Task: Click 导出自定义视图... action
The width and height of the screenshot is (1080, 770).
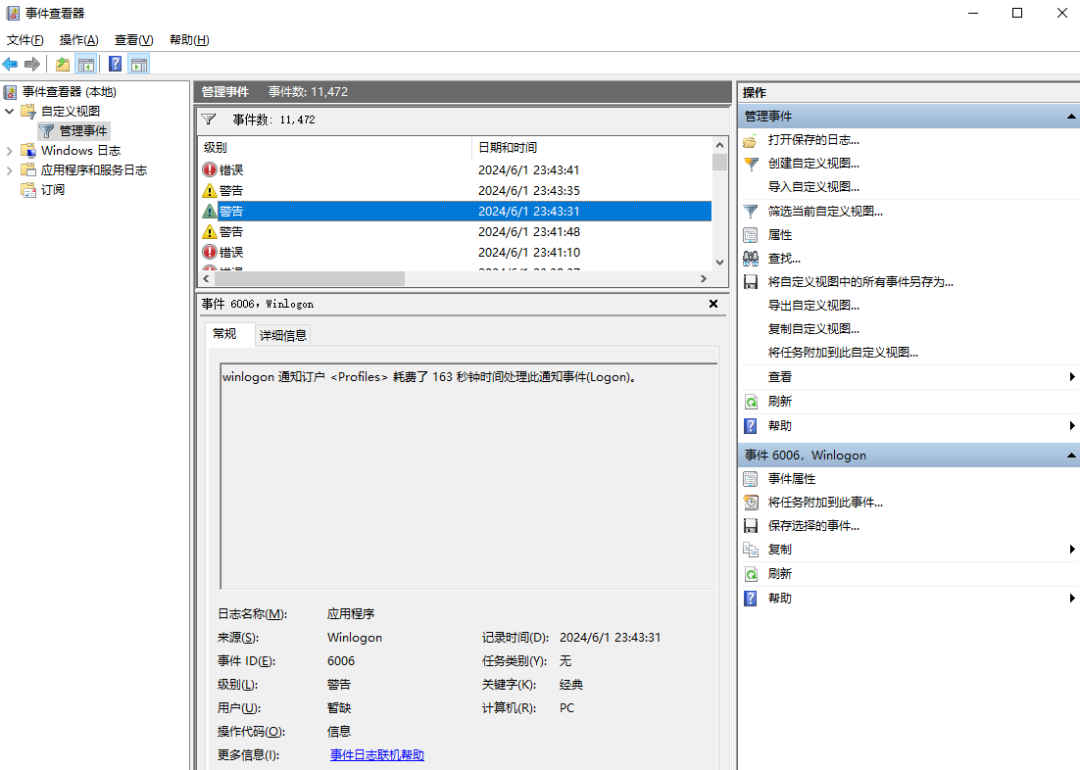Action: 813,305
